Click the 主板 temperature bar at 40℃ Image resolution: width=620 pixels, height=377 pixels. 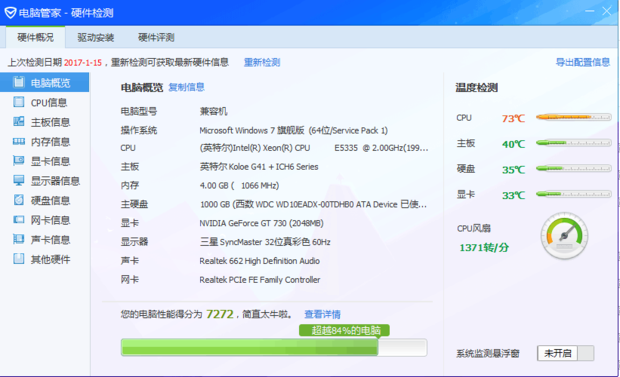[x=574, y=143]
